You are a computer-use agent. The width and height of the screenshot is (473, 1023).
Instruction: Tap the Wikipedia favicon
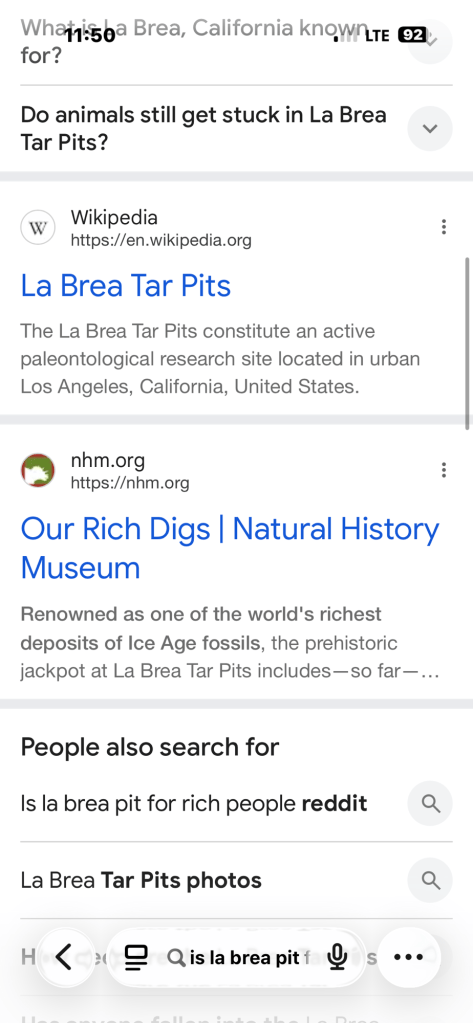[x=38, y=228]
